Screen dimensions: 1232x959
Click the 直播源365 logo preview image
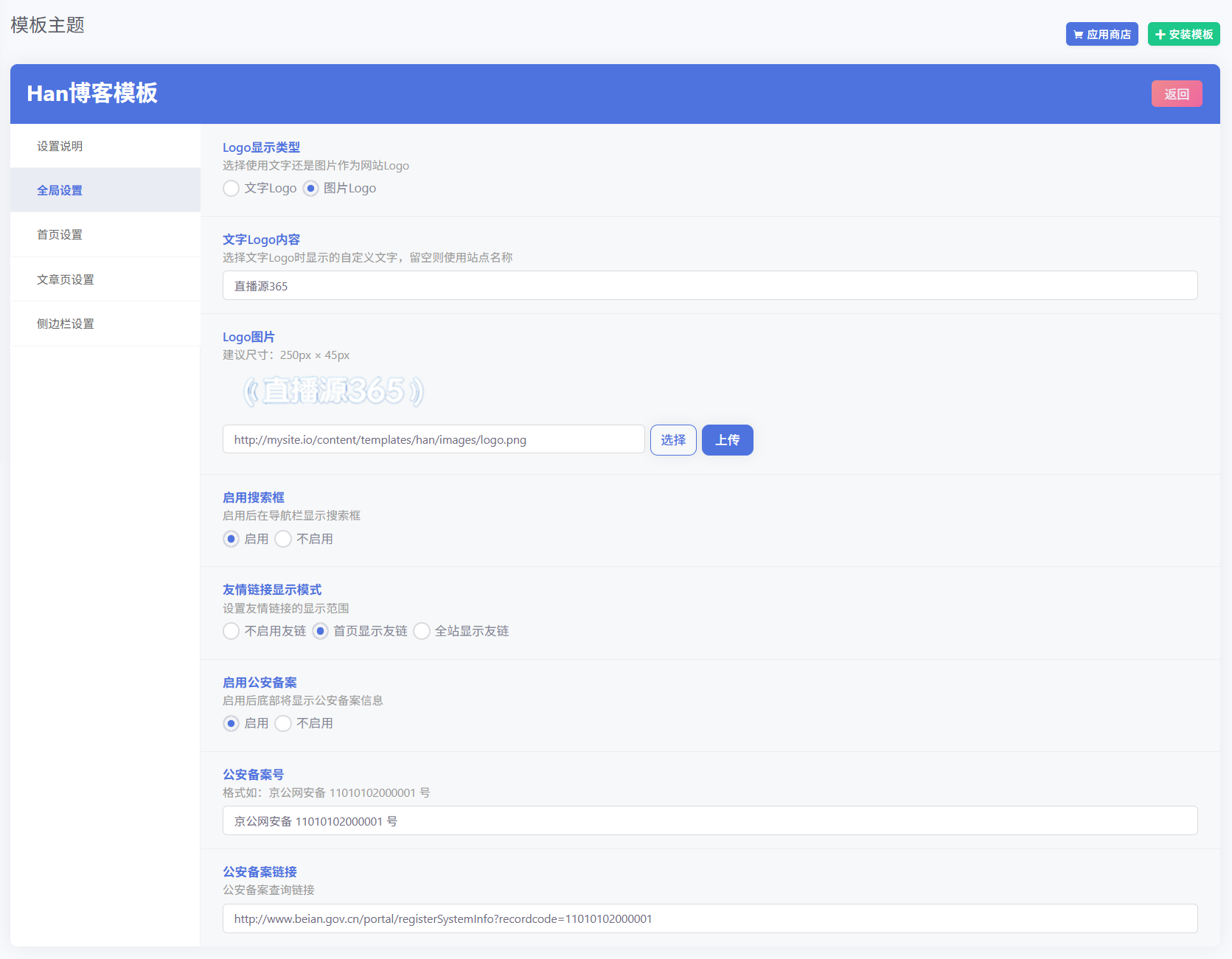[x=333, y=391]
